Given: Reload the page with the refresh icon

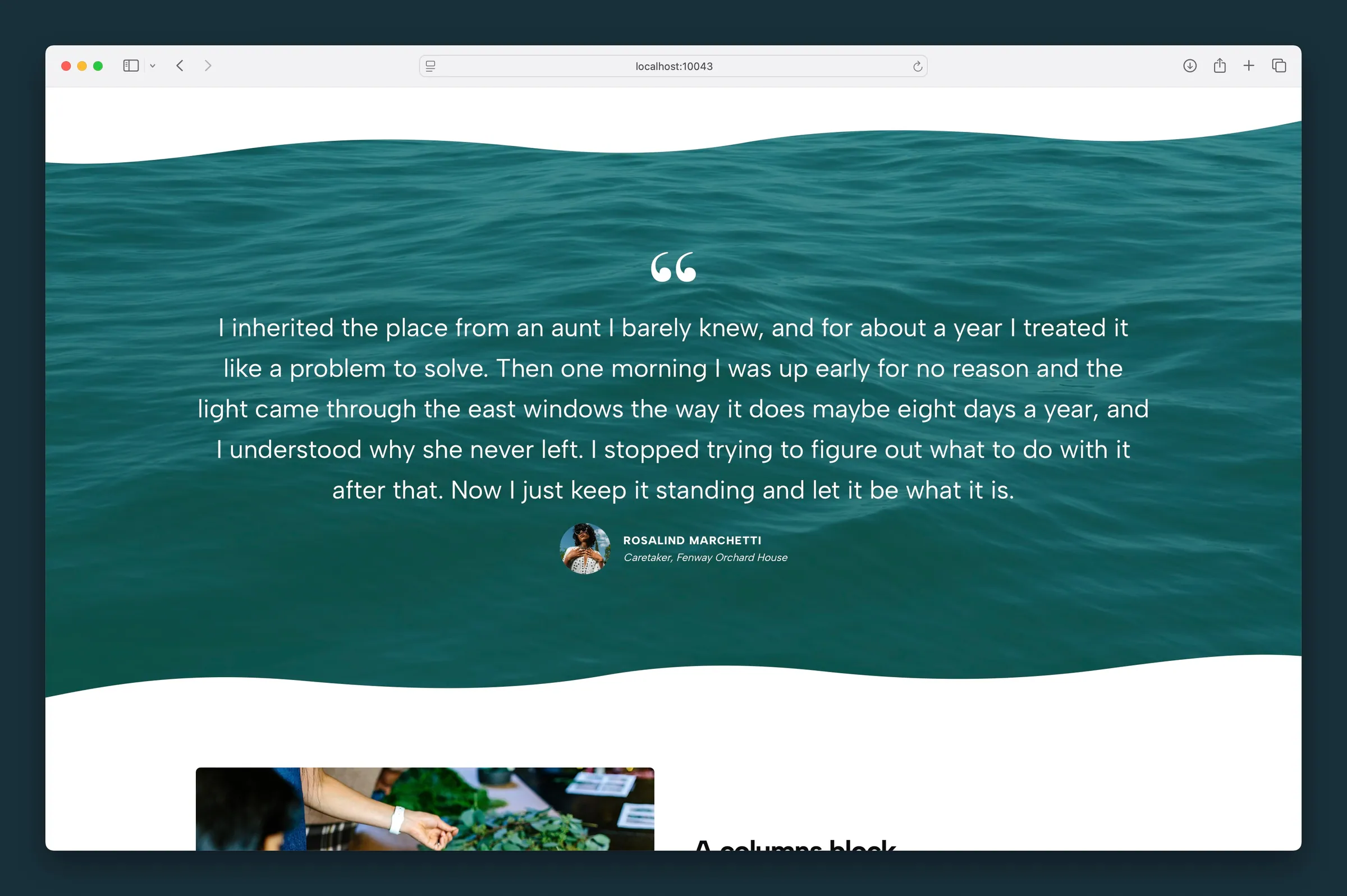Looking at the screenshot, I should 917,66.
